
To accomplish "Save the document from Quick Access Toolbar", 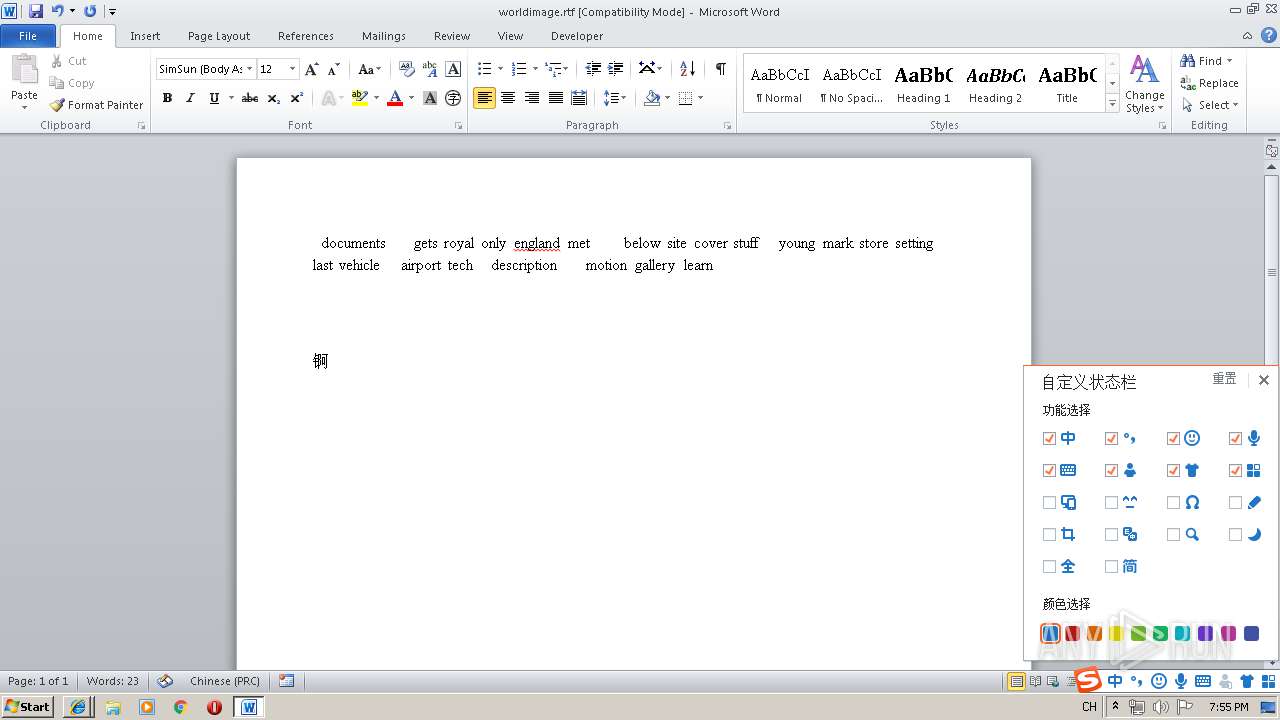I will coord(36,11).
